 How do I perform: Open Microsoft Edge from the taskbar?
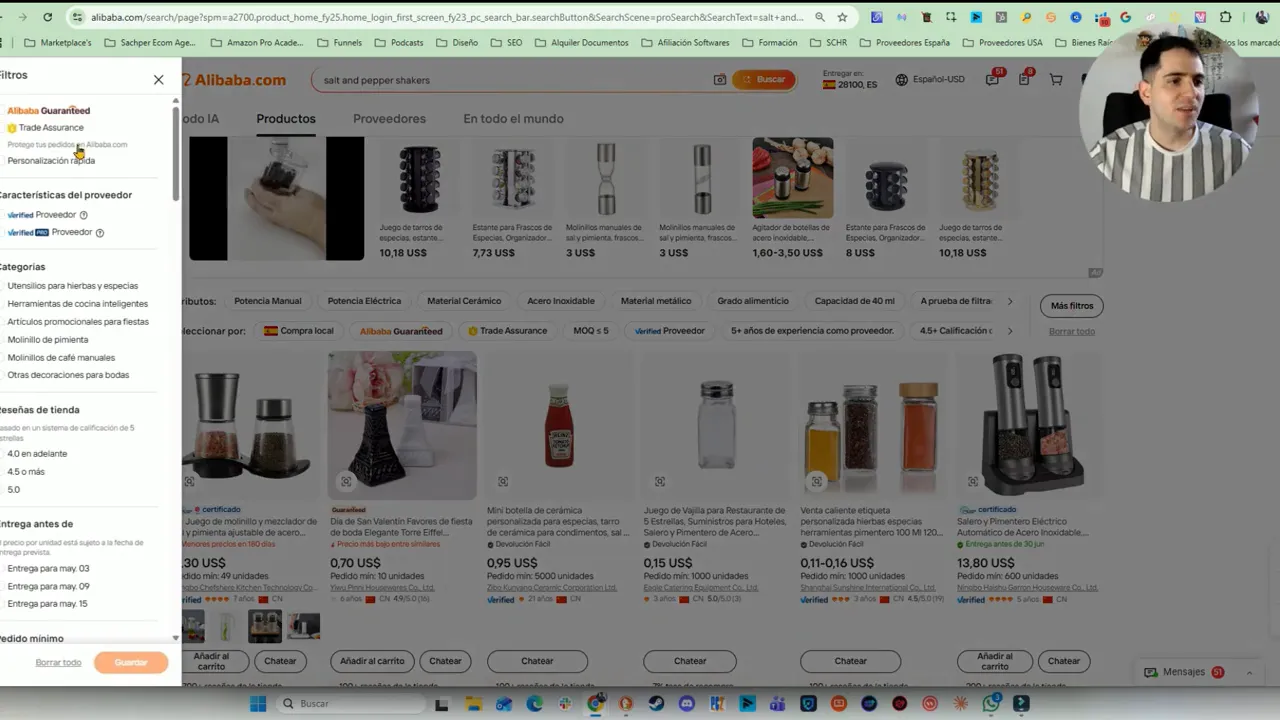pos(534,704)
